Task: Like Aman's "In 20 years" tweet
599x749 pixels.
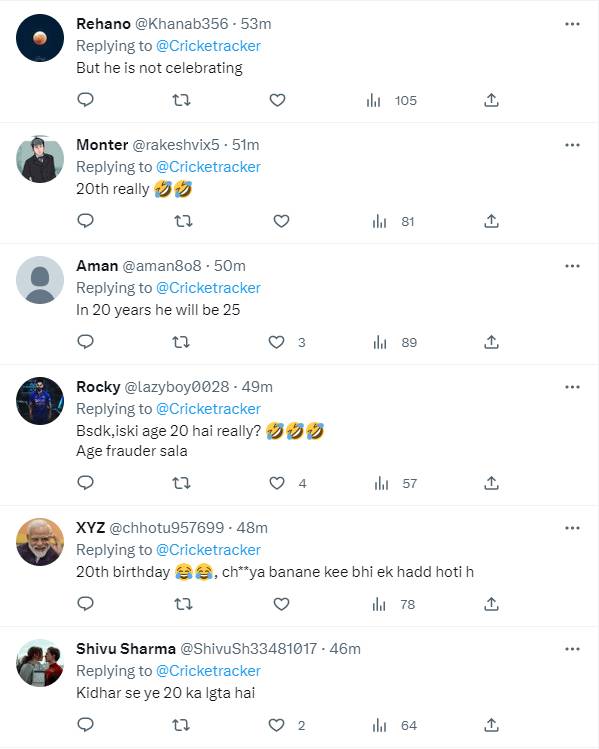Action: coord(277,342)
